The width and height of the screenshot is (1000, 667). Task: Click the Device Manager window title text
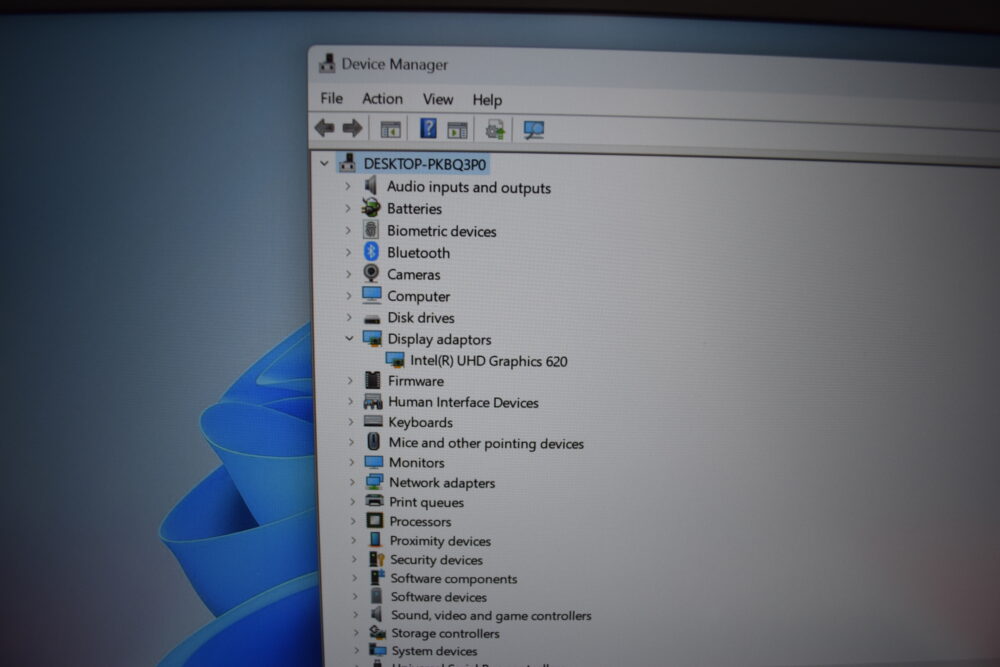tap(395, 64)
